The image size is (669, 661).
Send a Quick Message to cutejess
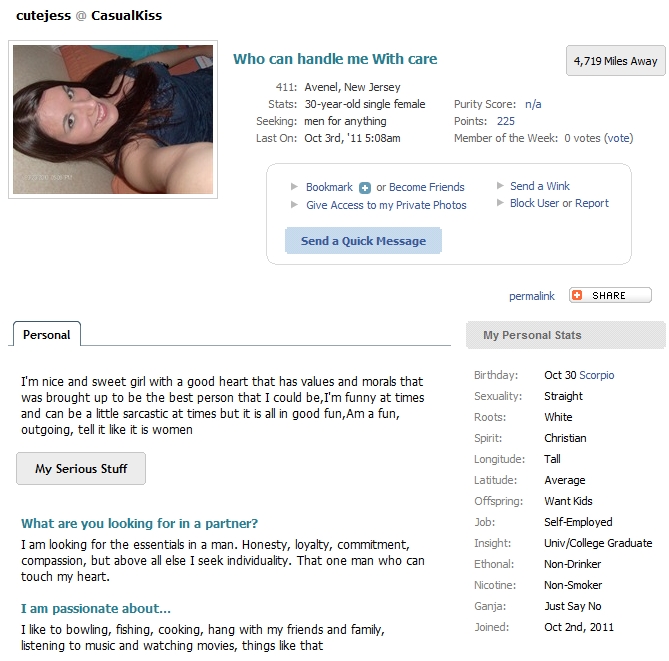[363, 241]
